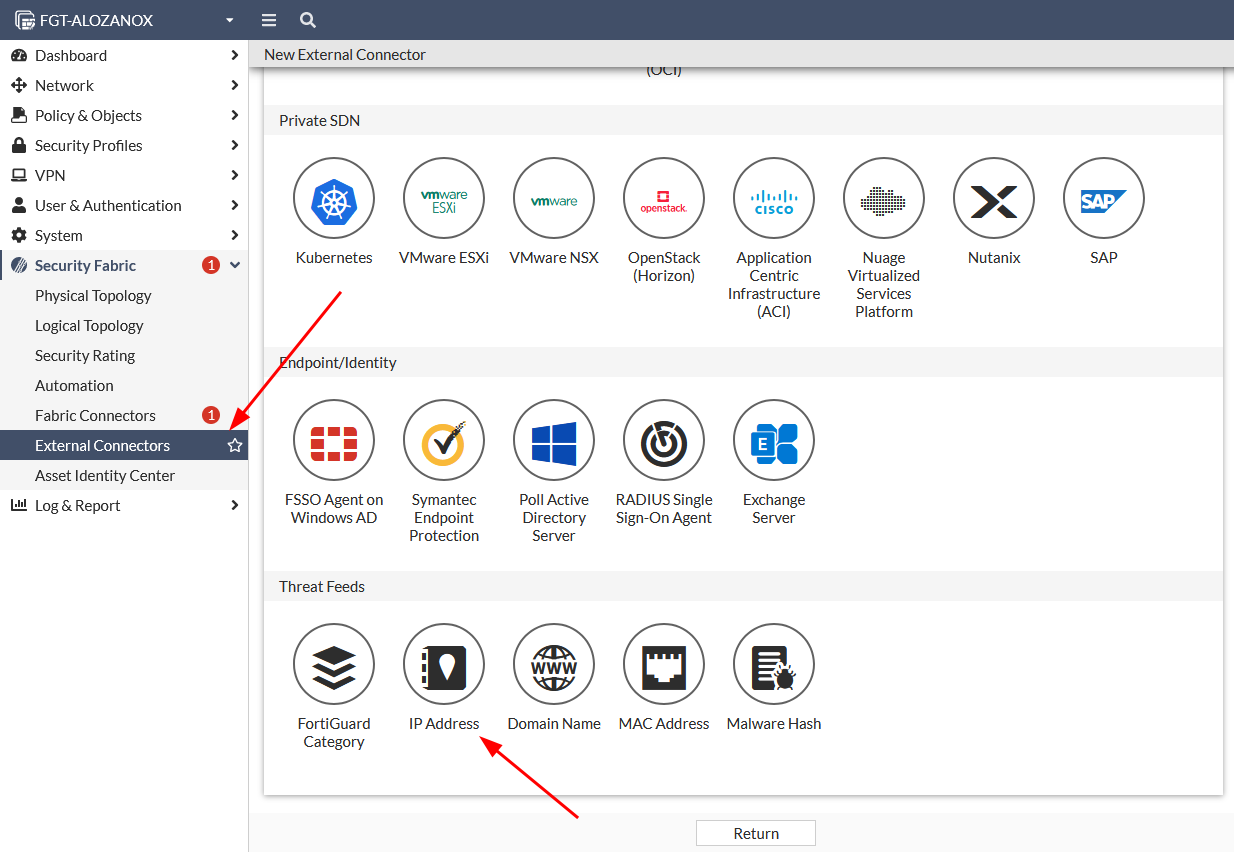
Task: Open the search tool in header
Action: (x=308, y=20)
